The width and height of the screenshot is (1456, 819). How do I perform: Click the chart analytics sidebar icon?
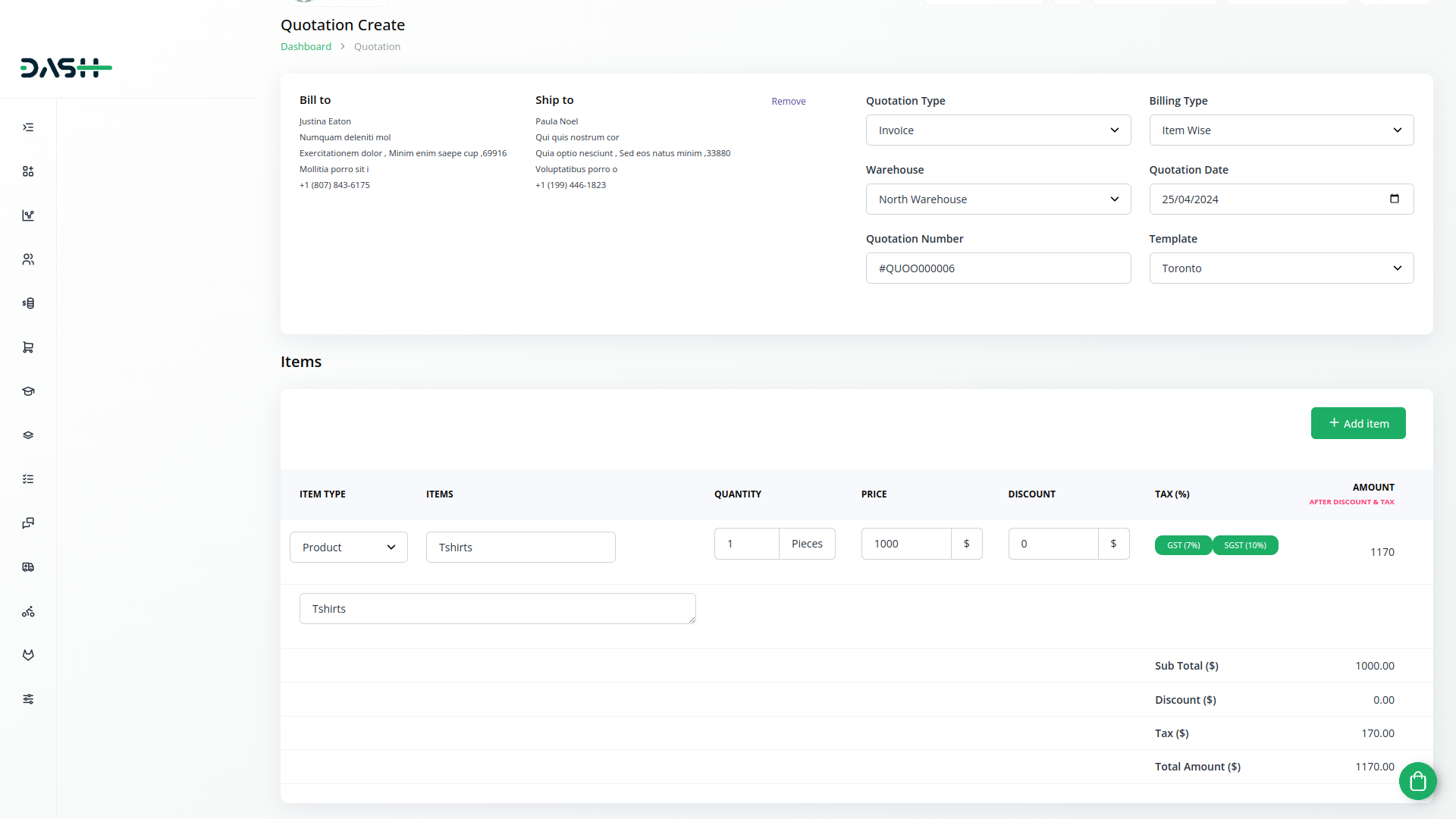tap(28, 215)
